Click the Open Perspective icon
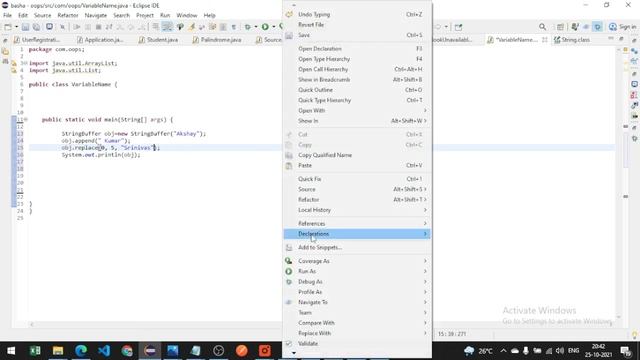Image resolution: width=640 pixels, height=360 pixels. pos(560,27)
